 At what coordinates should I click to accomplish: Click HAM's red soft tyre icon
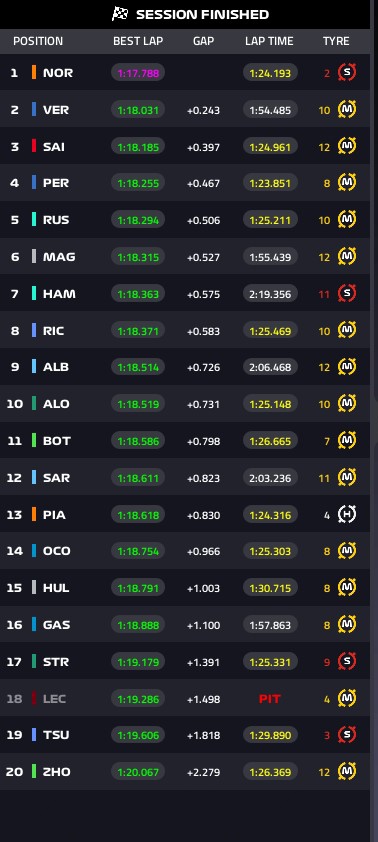tap(347, 293)
